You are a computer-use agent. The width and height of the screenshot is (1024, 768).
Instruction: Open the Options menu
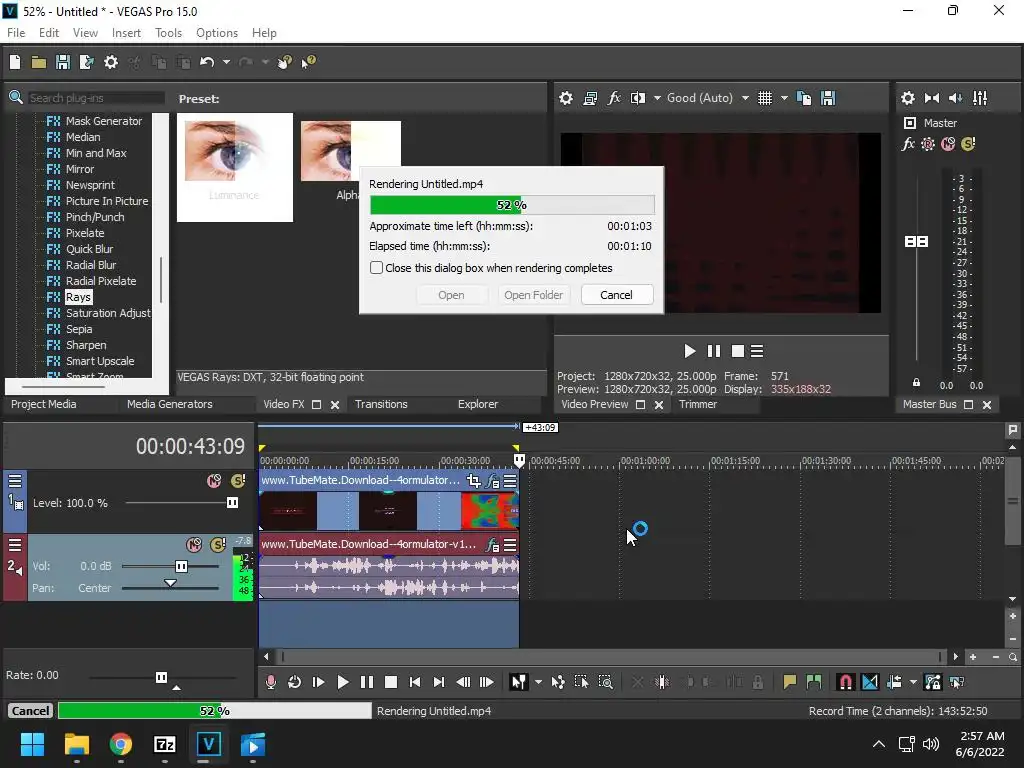(x=217, y=33)
